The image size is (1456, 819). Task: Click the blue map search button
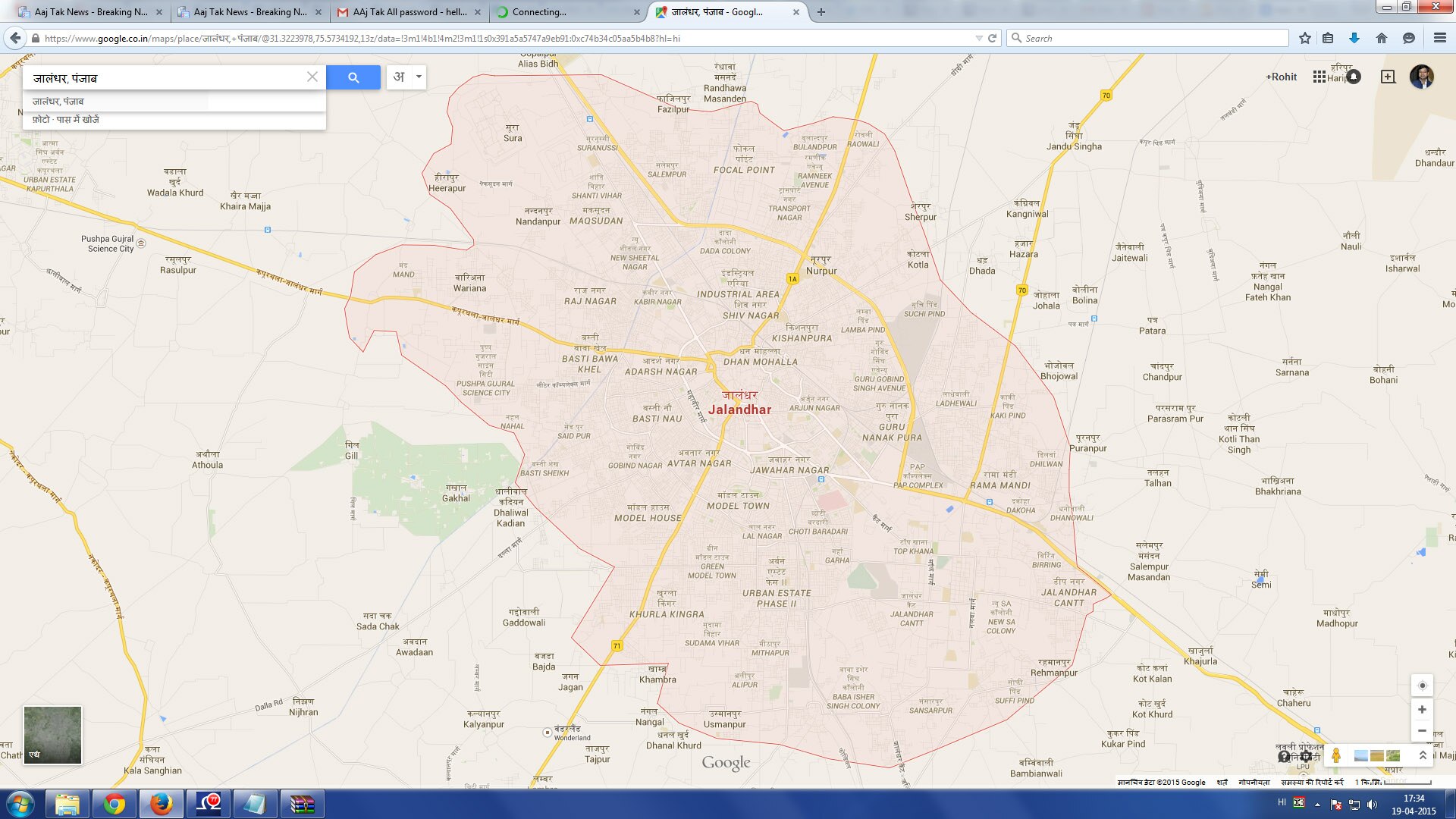pyautogui.click(x=353, y=77)
